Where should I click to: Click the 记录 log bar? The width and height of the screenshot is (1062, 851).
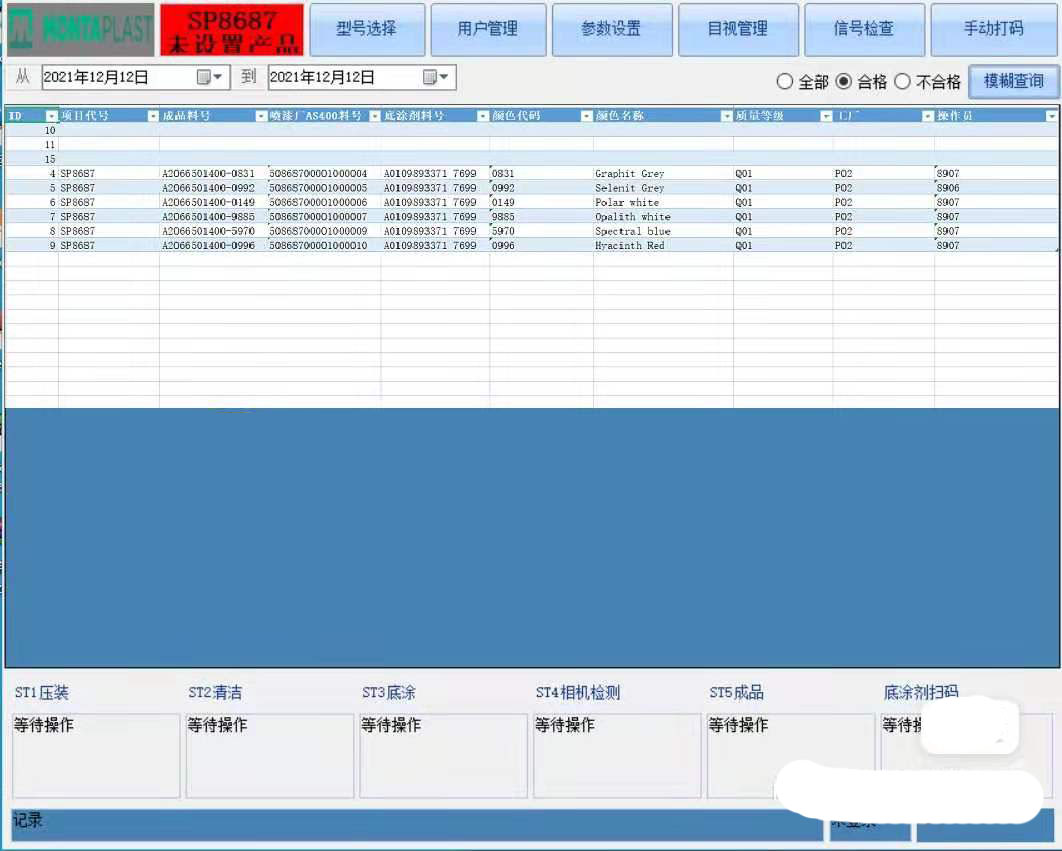pos(417,825)
